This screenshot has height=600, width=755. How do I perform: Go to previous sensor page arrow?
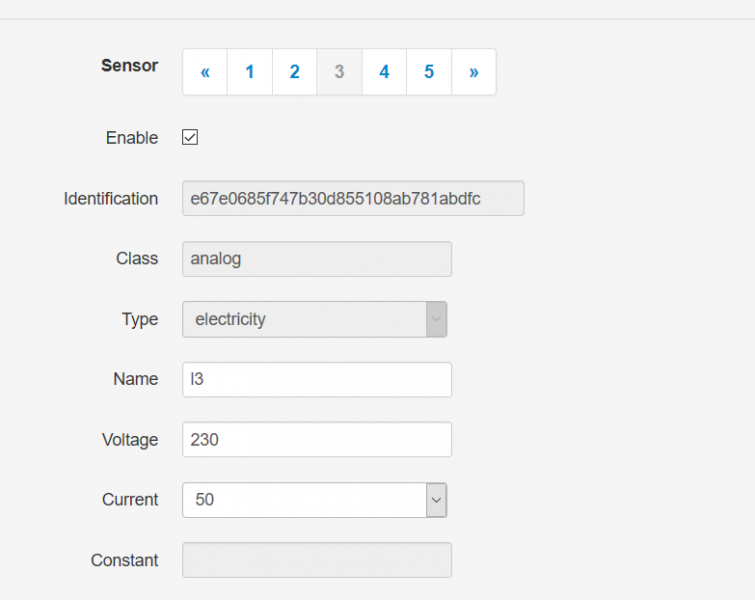click(x=205, y=72)
